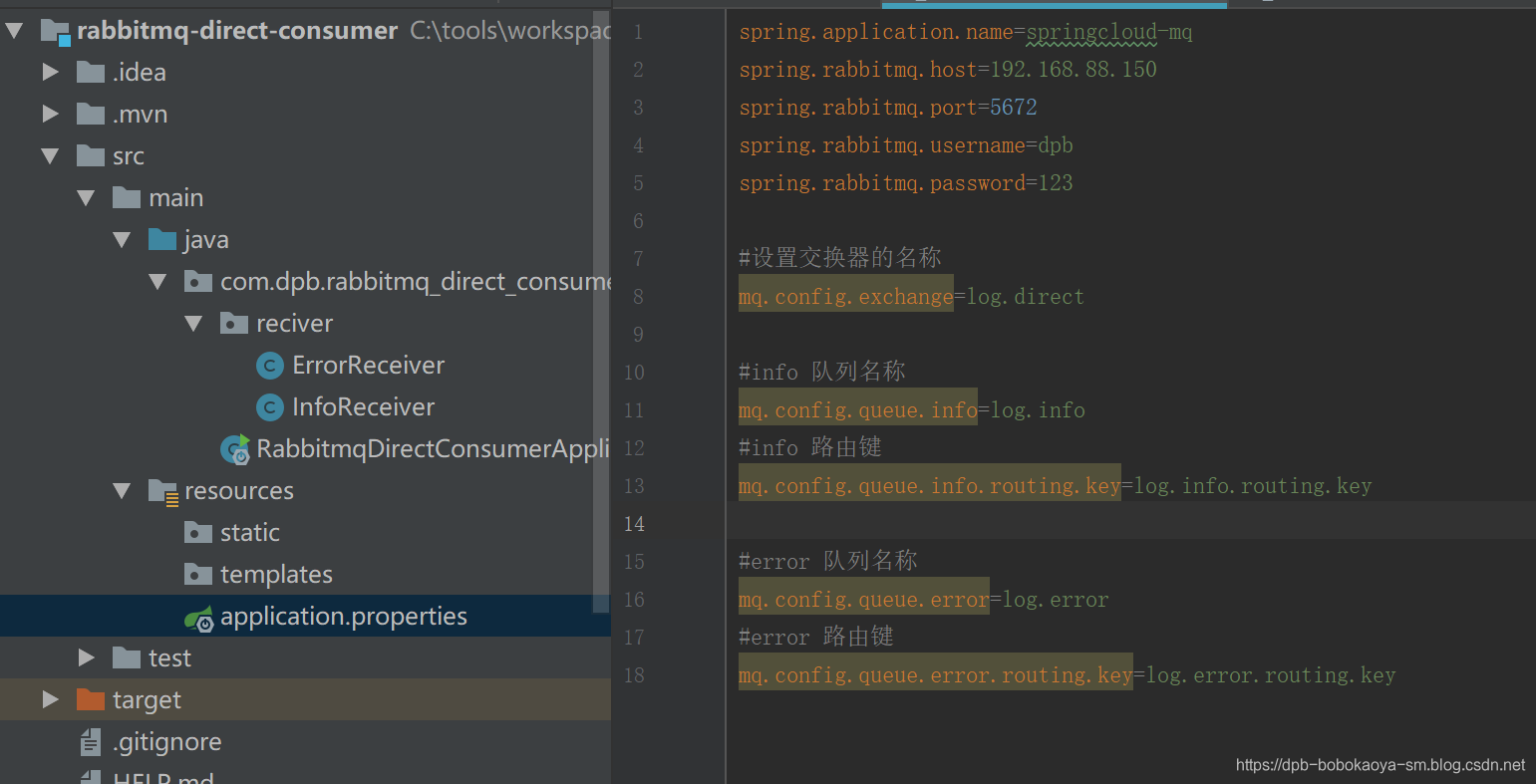Screen dimensions: 1536x784
Task: Click the log.error.routing.key value
Action: click(1271, 675)
